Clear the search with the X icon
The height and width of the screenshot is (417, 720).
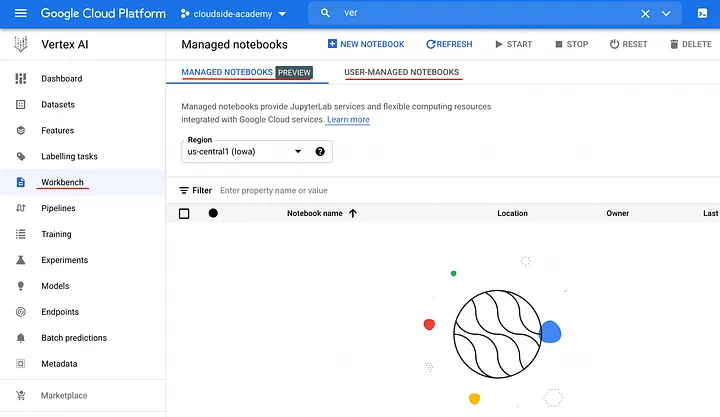pyautogui.click(x=645, y=14)
